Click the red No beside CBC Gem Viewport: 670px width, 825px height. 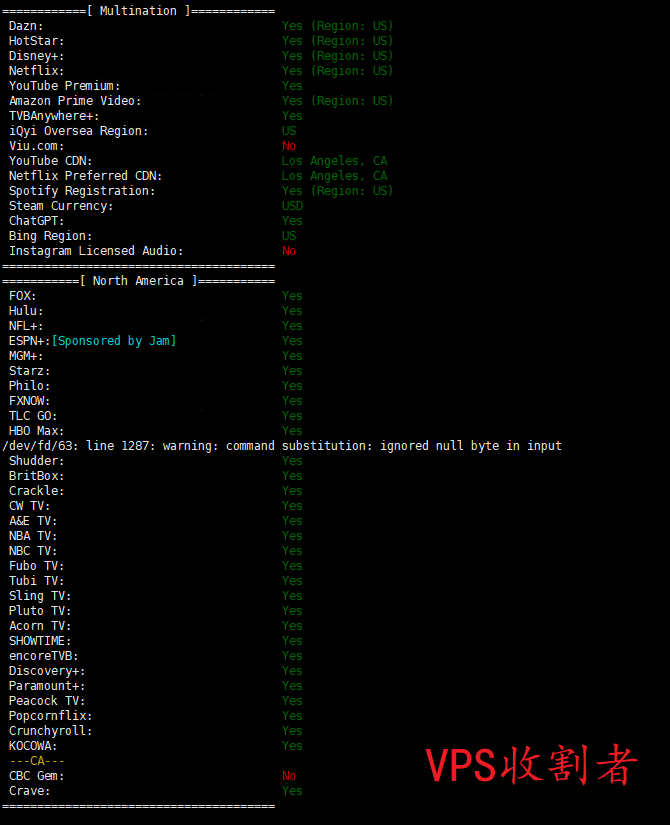[x=289, y=776]
